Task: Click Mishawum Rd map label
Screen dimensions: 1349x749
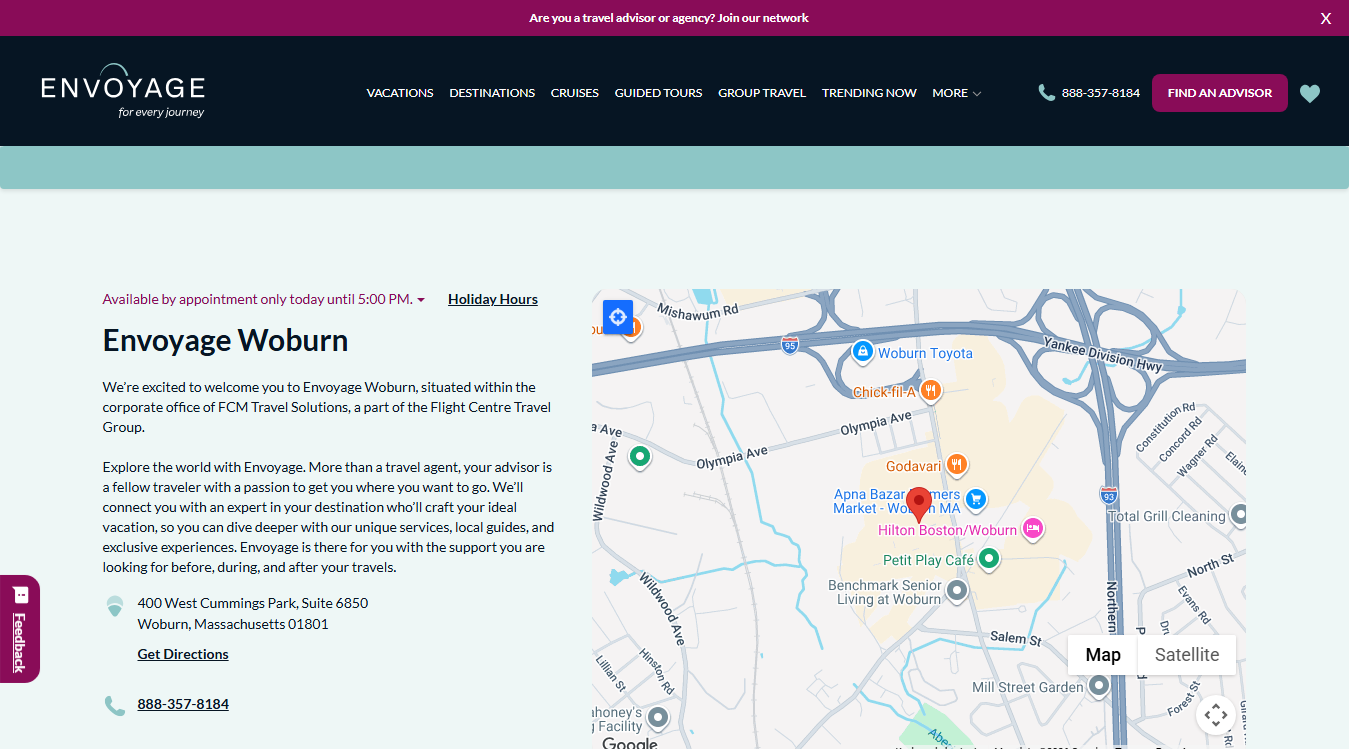Action: [x=698, y=311]
